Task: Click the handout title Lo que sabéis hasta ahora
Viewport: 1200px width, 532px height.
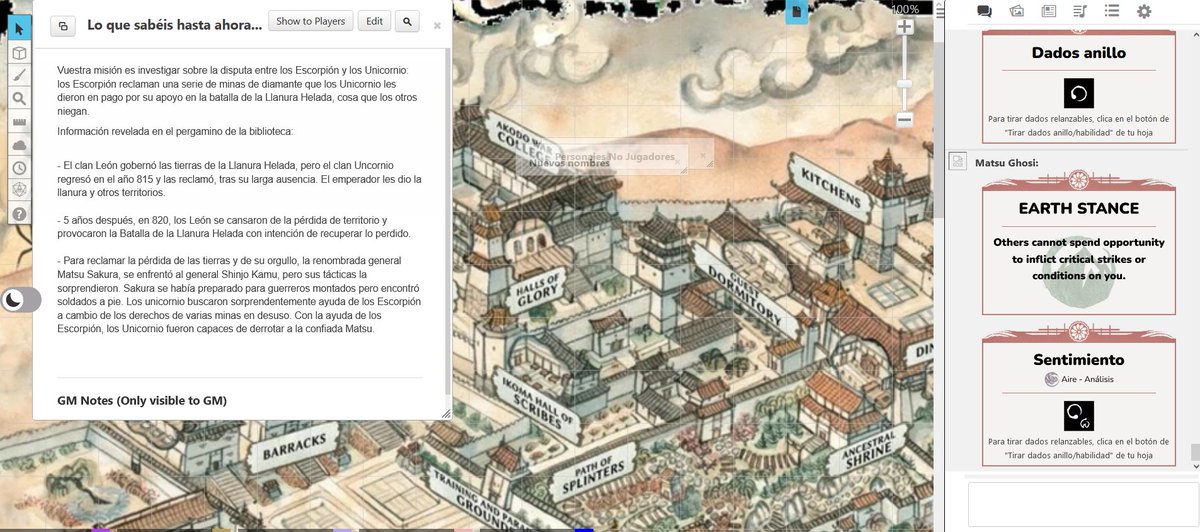Action: coord(175,25)
